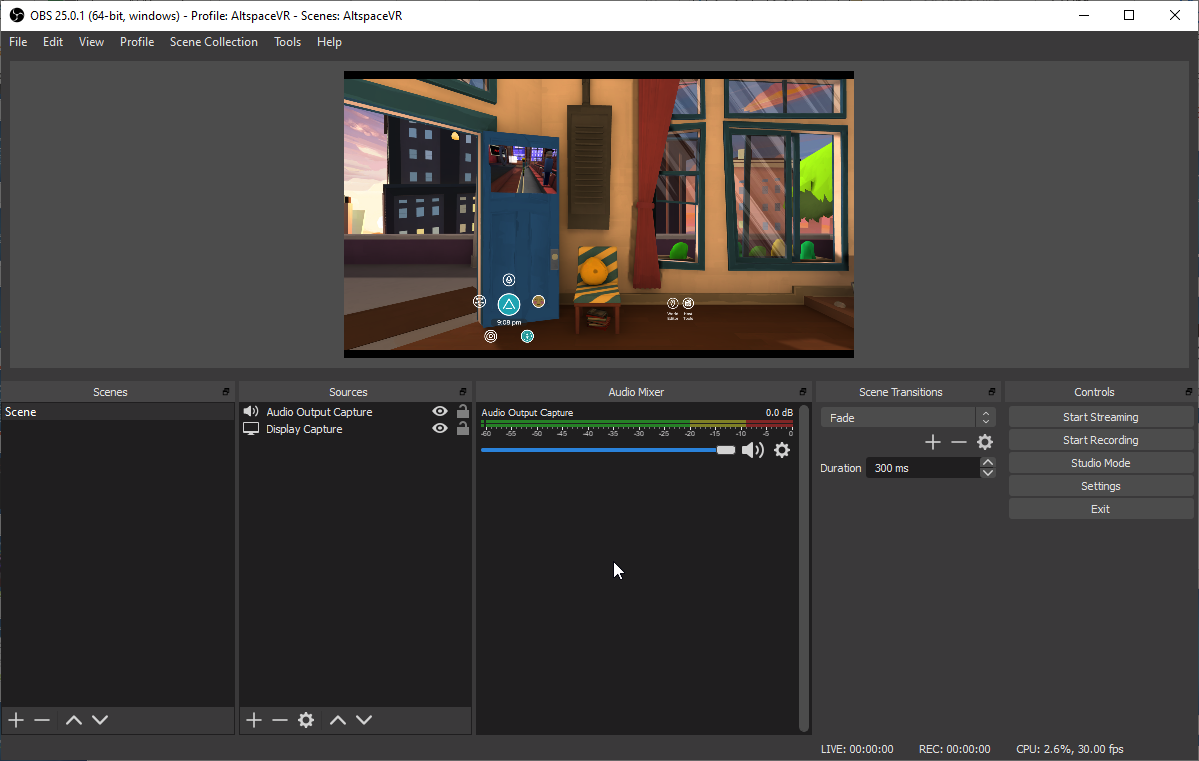Viewport: 1199px width, 761px height.
Task: Open source properties gear in Sources panel
Action: click(306, 720)
